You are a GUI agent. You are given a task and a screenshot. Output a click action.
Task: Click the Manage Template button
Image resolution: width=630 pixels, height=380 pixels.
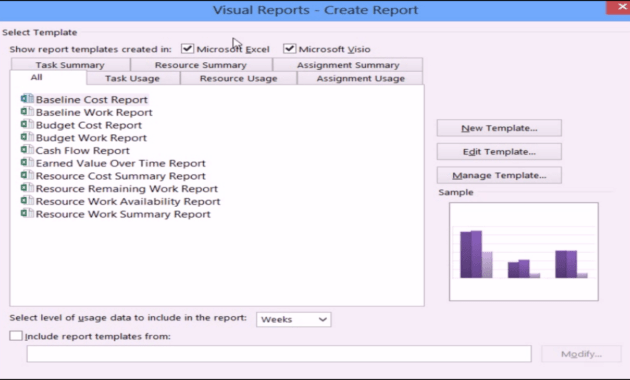pyautogui.click(x=499, y=176)
